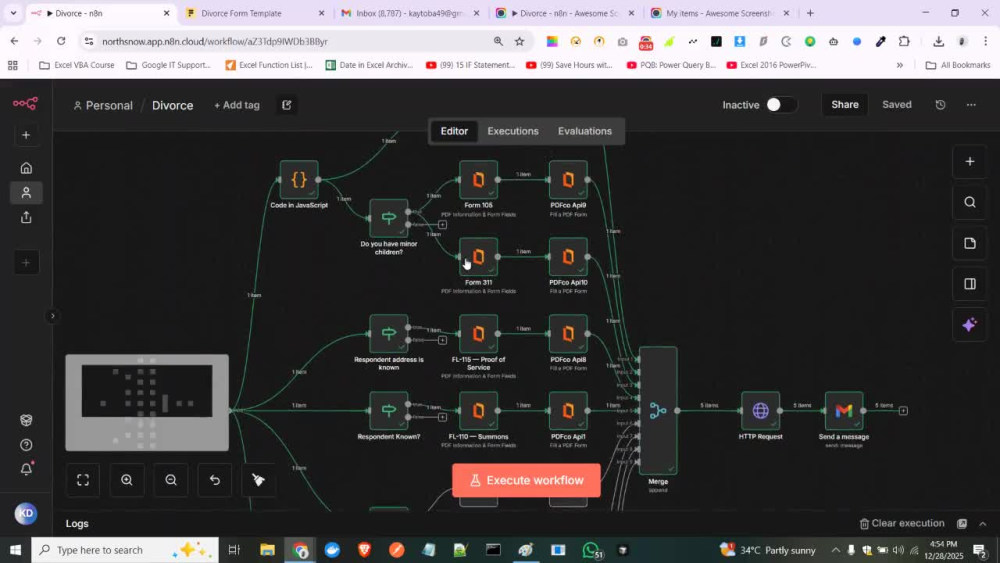Viewport: 1000px width, 563px height.
Task: Zoom in the workflow canvas
Action: (x=127, y=480)
